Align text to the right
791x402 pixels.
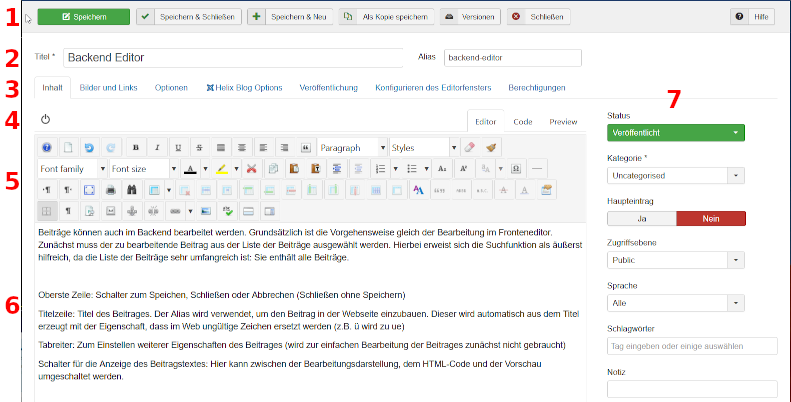coord(284,148)
